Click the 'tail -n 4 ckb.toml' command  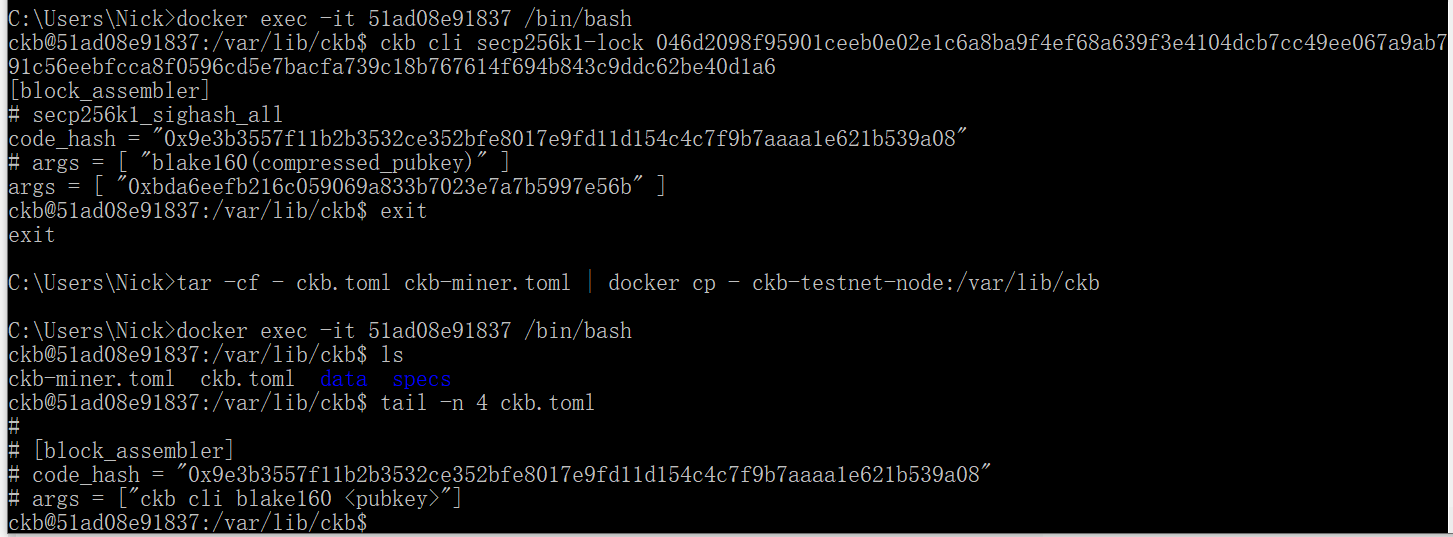pos(487,403)
